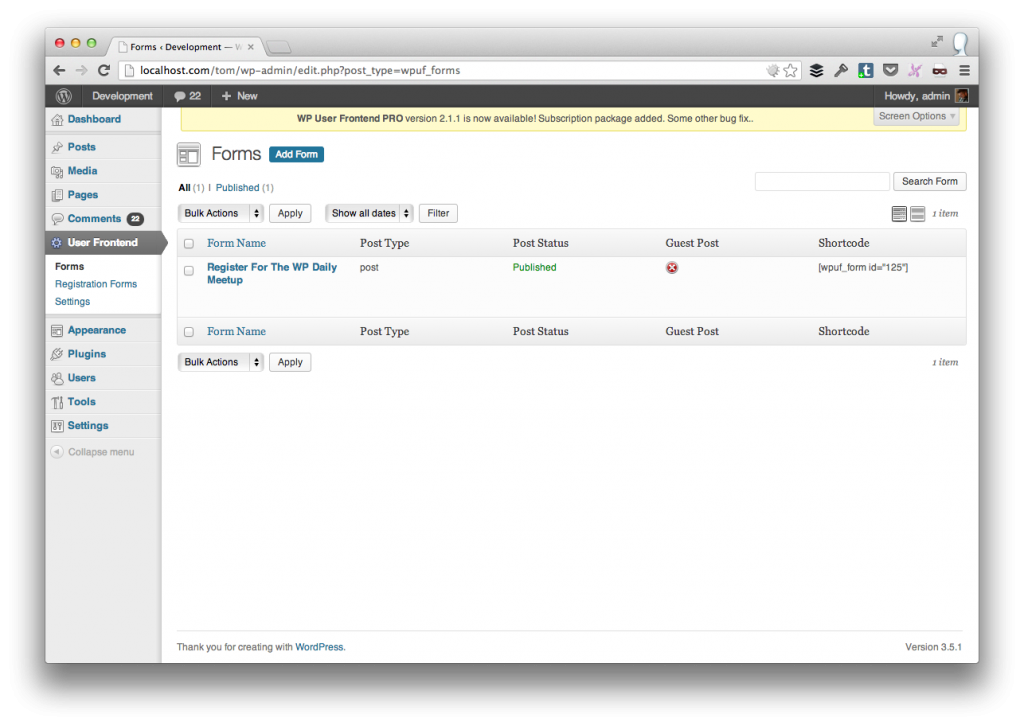This screenshot has height=726, width=1024.
Task: Reload the page with the refresh icon
Action: tap(104, 71)
